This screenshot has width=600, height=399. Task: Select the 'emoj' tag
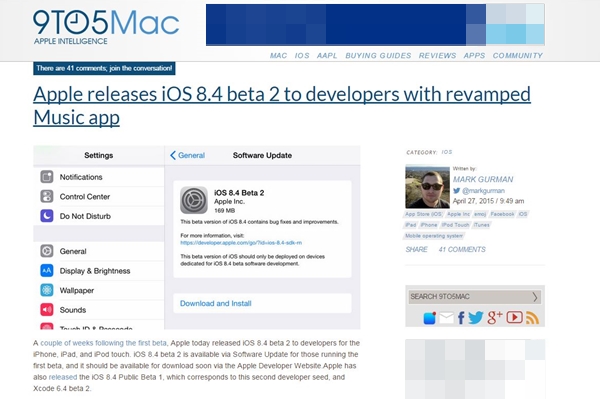coord(480,214)
